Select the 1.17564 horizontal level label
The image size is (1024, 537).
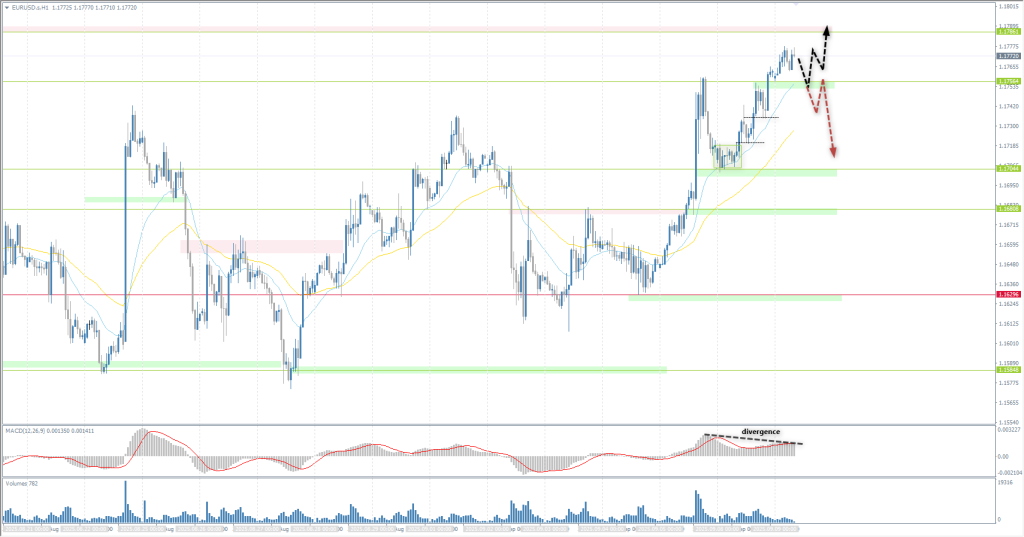click(x=1008, y=81)
